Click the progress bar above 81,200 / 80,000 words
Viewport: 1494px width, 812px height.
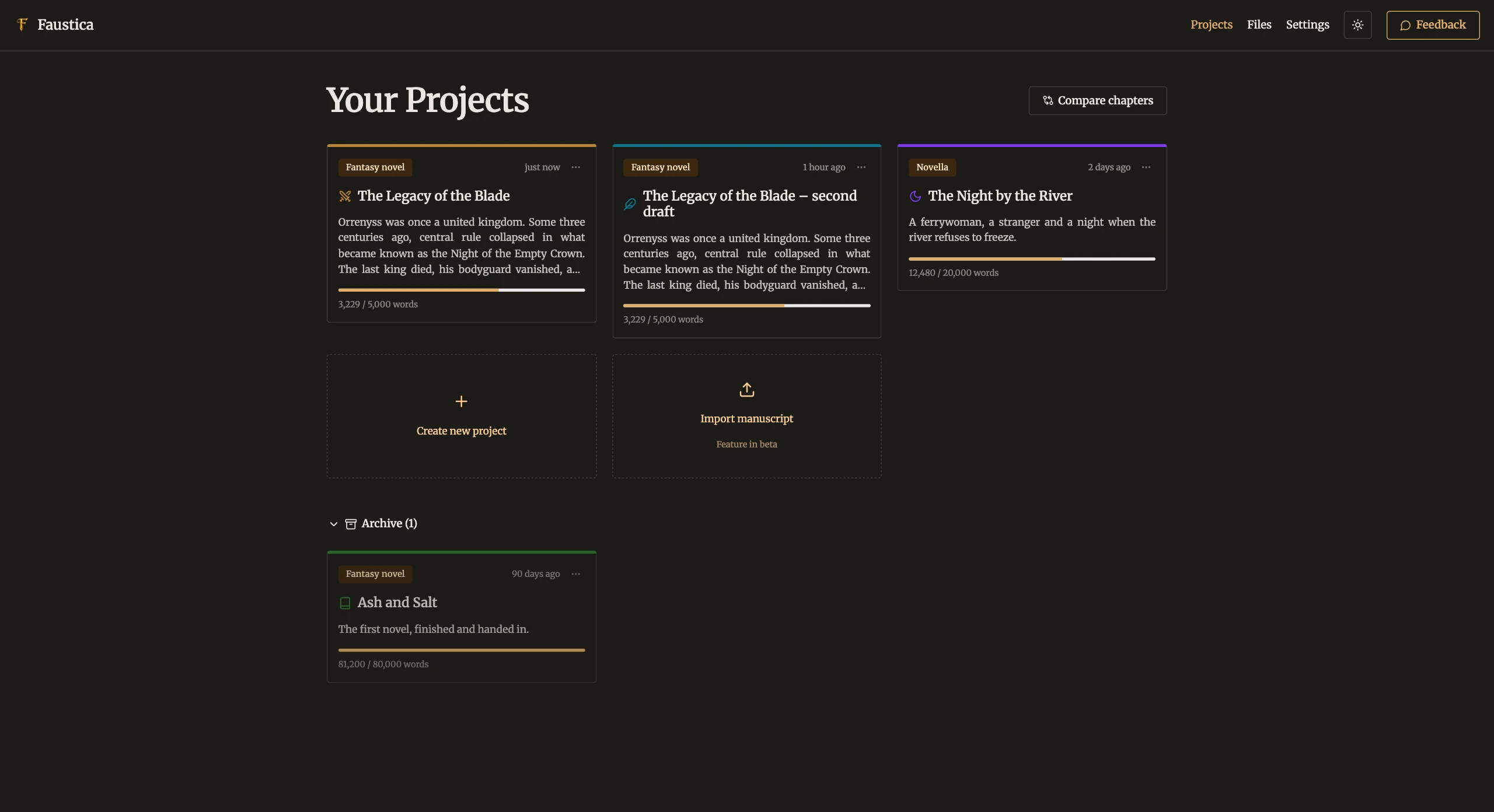461,650
